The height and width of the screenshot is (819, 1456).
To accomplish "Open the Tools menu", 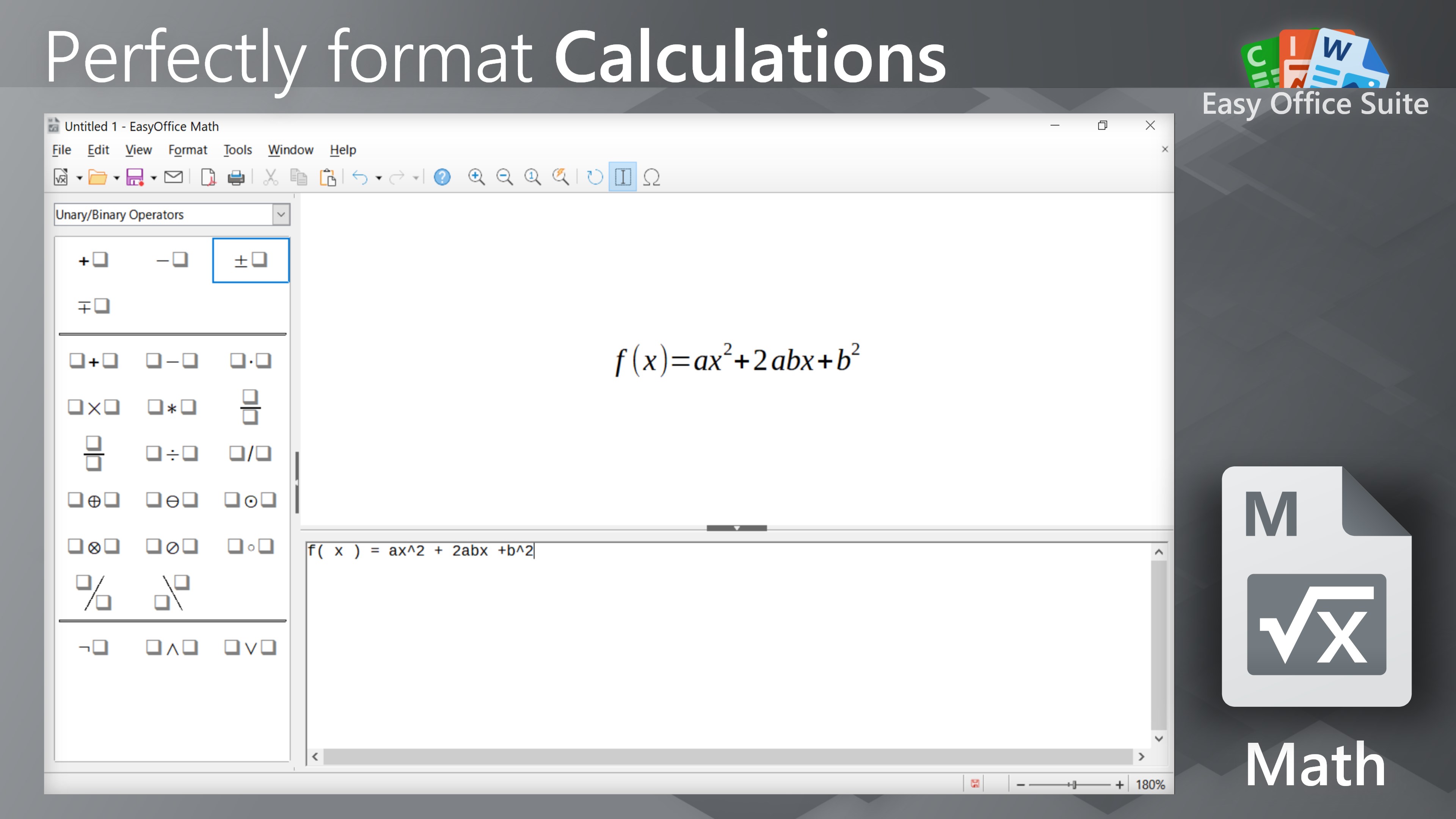I will click(x=237, y=150).
